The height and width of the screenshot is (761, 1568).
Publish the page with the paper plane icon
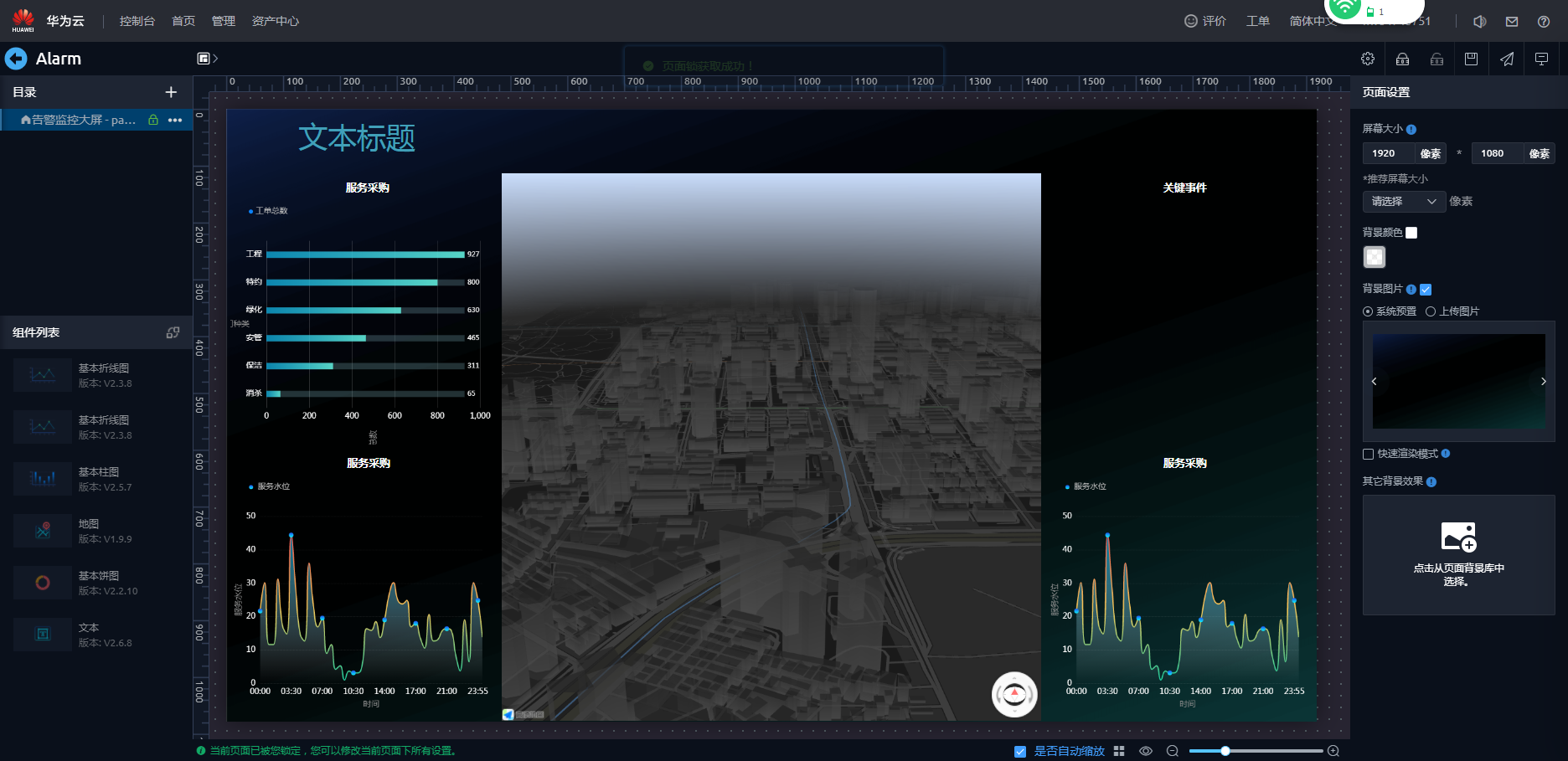point(1506,59)
